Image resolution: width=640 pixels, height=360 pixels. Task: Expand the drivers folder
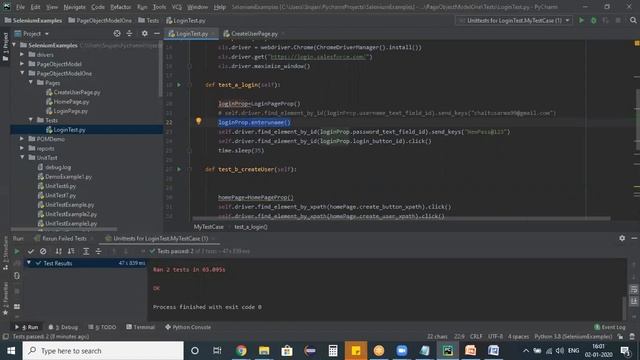coord(22,54)
